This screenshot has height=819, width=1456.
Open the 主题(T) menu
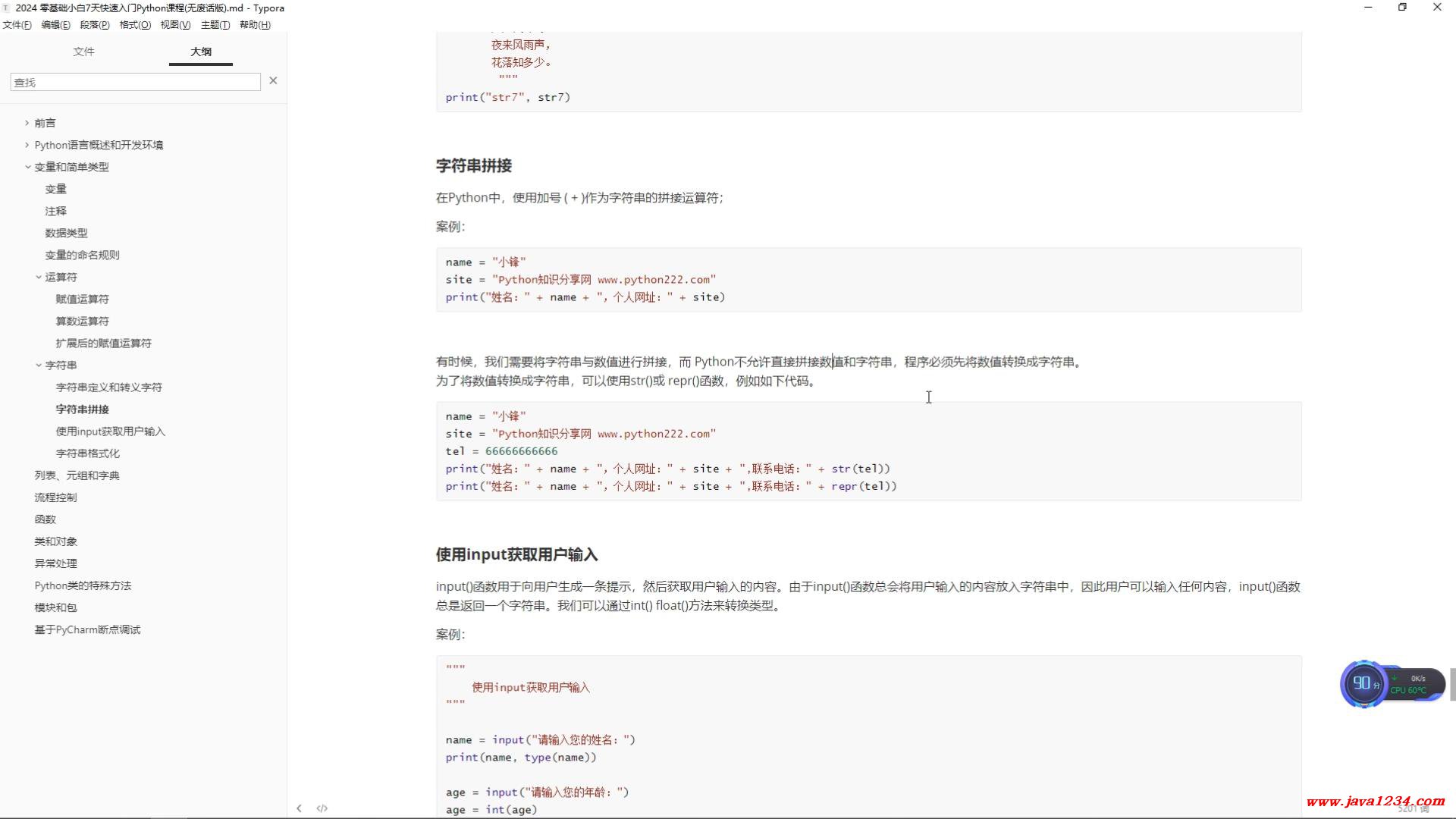coord(215,25)
